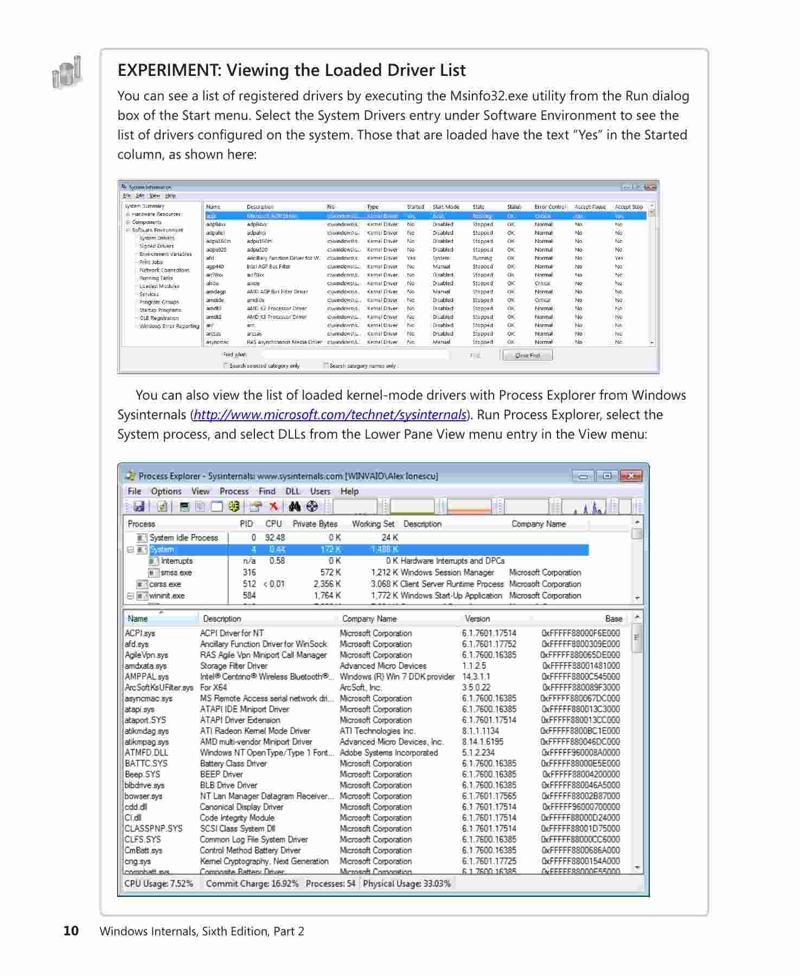Collapse Software Environment tree node
Viewport: 800px width, 976px height.
pos(128,230)
